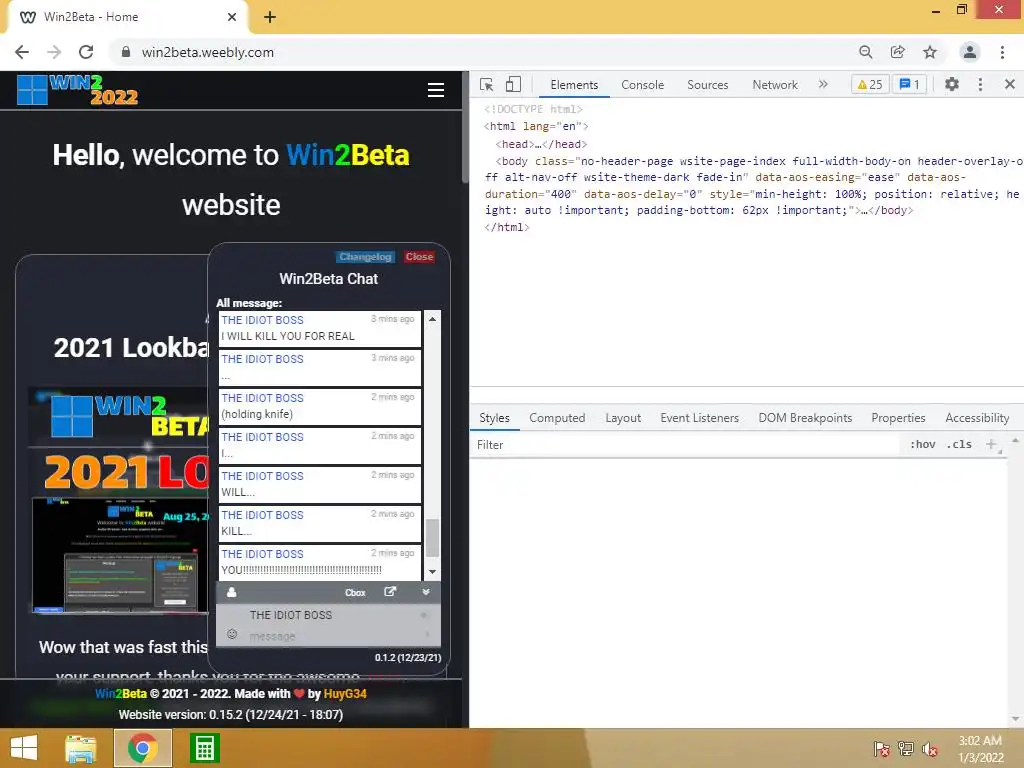Switch to the Network tab
Screen dimensions: 1024x768
[x=775, y=85]
